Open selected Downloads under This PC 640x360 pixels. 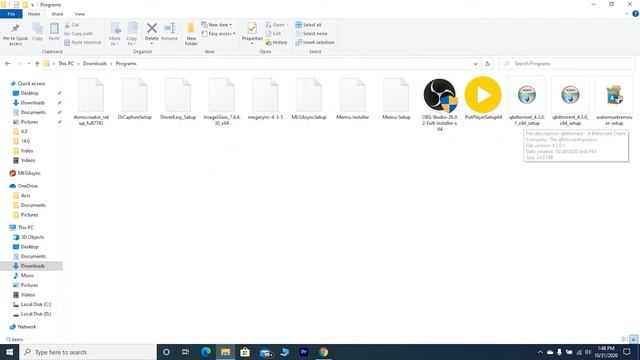point(31,266)
